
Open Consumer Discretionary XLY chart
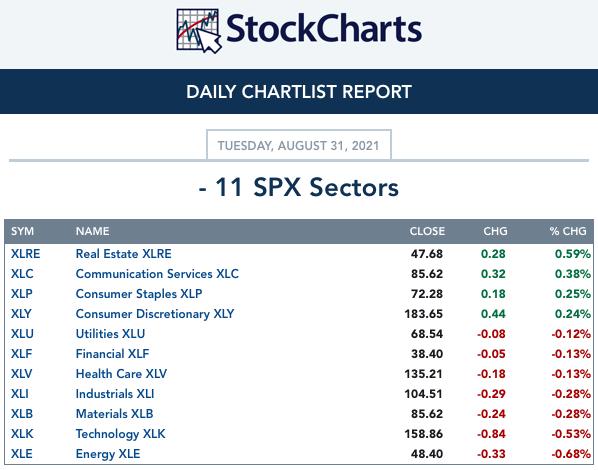pos(155,314)
